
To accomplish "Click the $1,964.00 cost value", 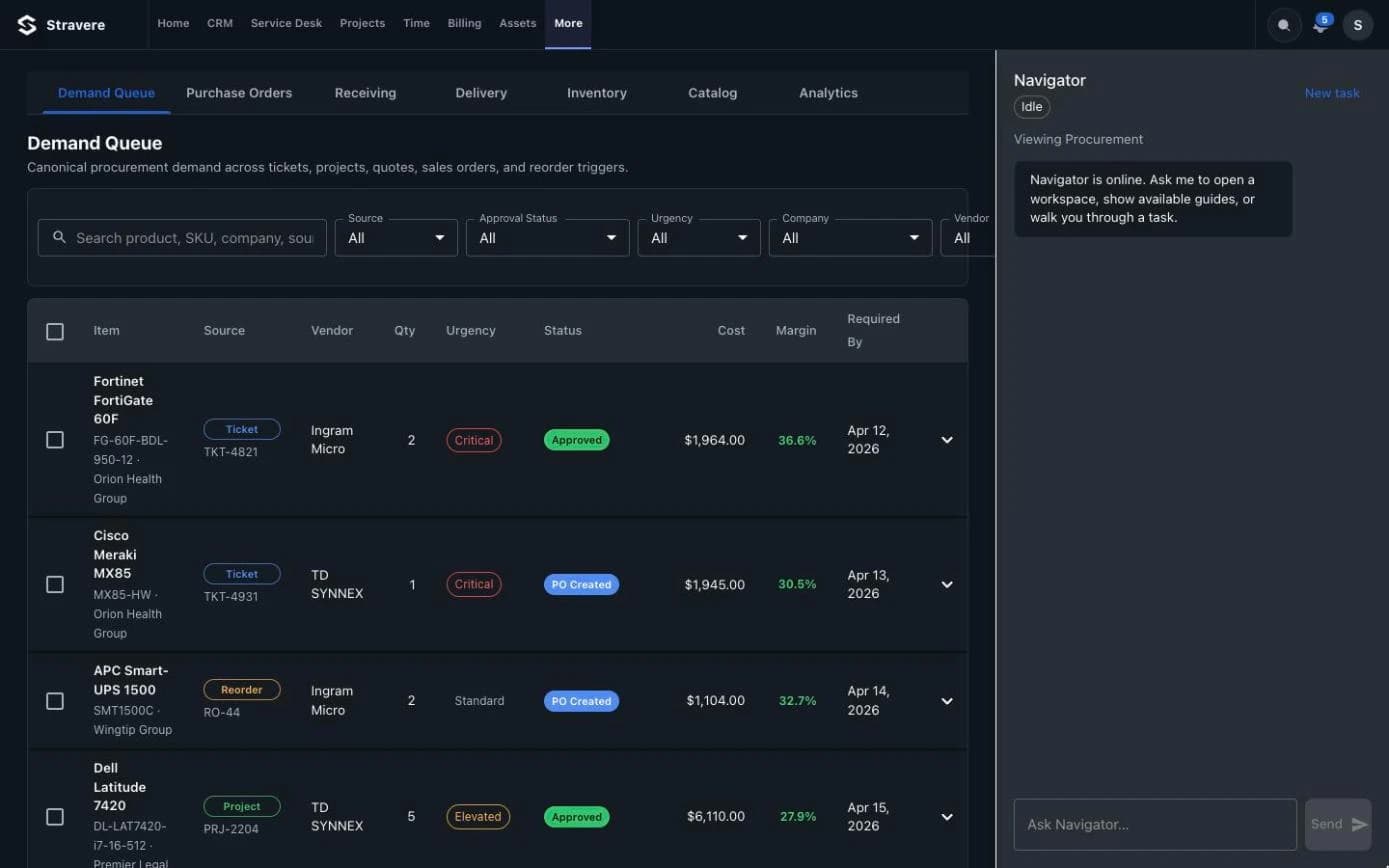I will 715,440.
